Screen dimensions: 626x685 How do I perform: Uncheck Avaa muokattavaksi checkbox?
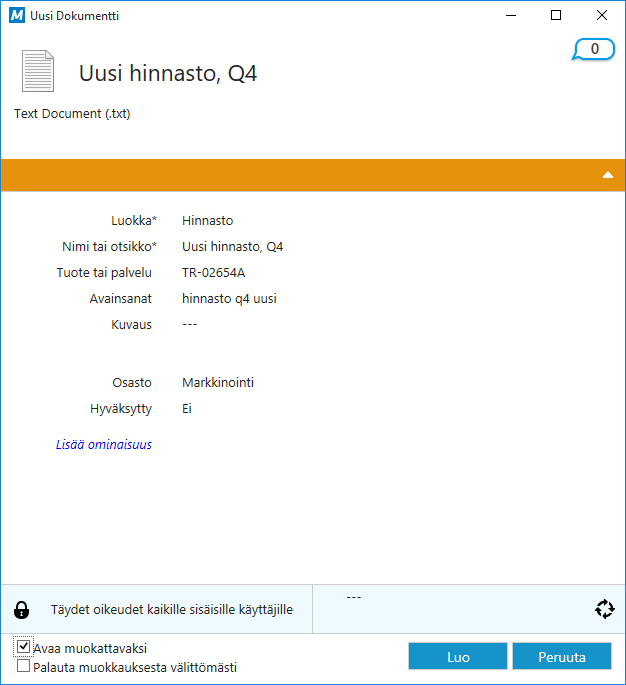(24, 648)
